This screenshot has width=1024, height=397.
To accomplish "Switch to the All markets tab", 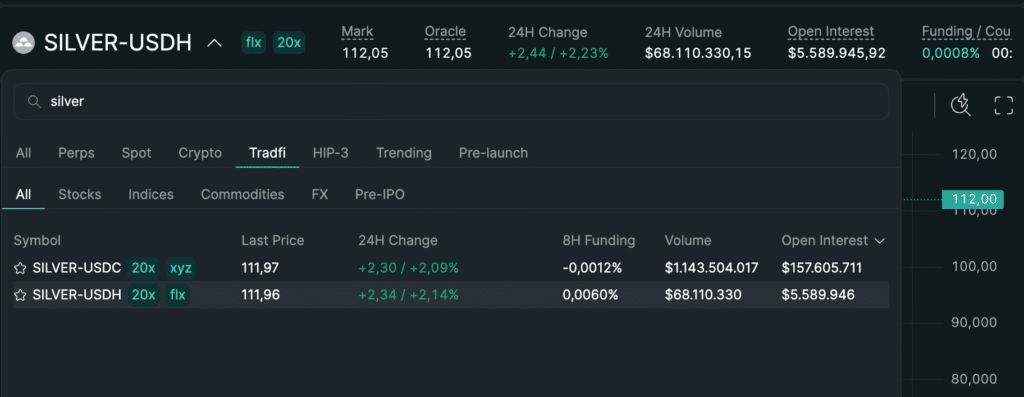I will (x=24, y=153).
